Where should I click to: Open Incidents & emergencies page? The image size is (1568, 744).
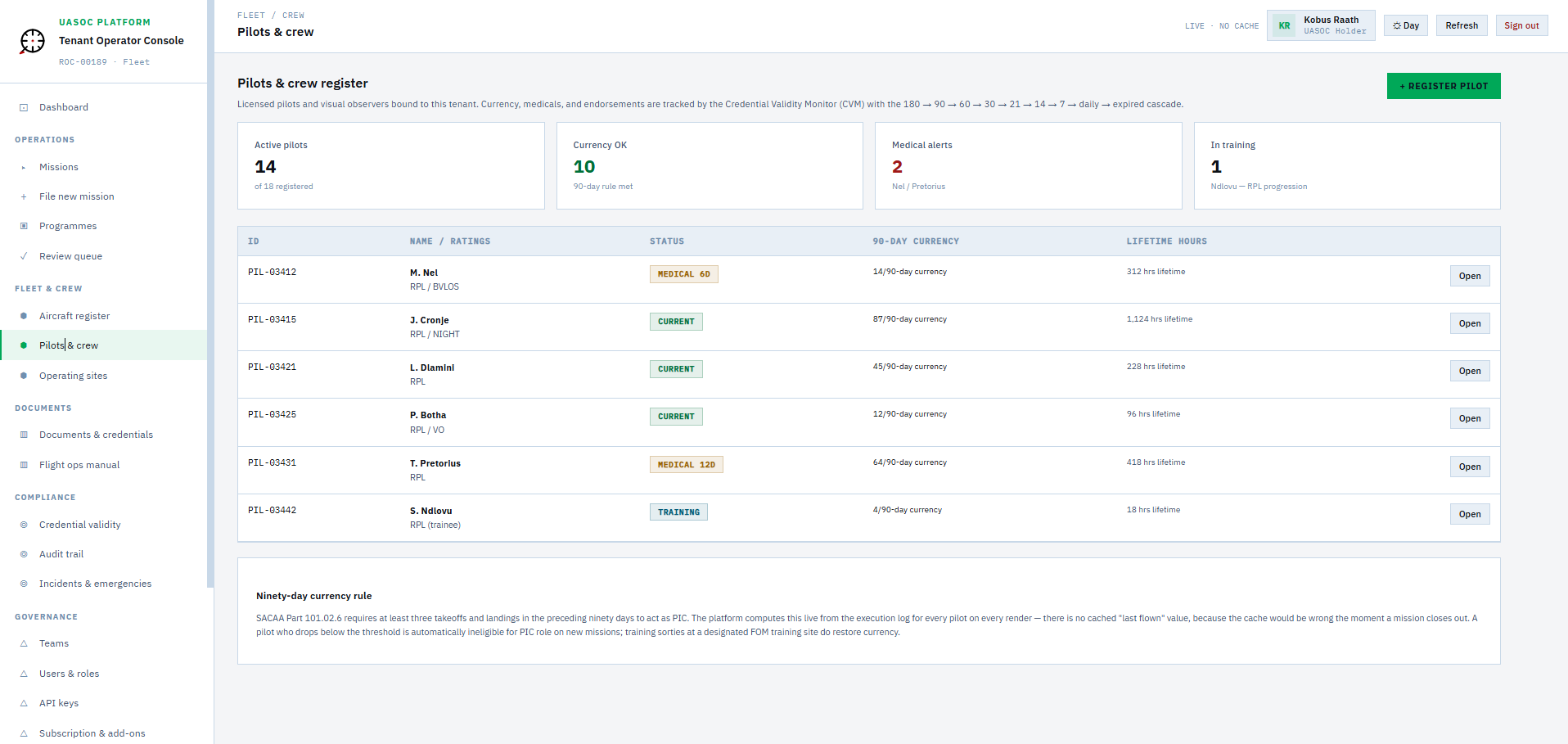point(95,584)
